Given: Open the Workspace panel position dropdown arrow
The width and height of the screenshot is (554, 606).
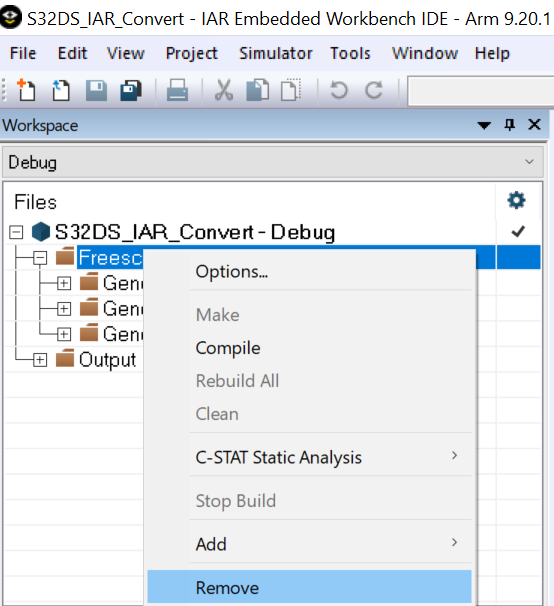Looking at the screenshot, I should click(484, 125).
